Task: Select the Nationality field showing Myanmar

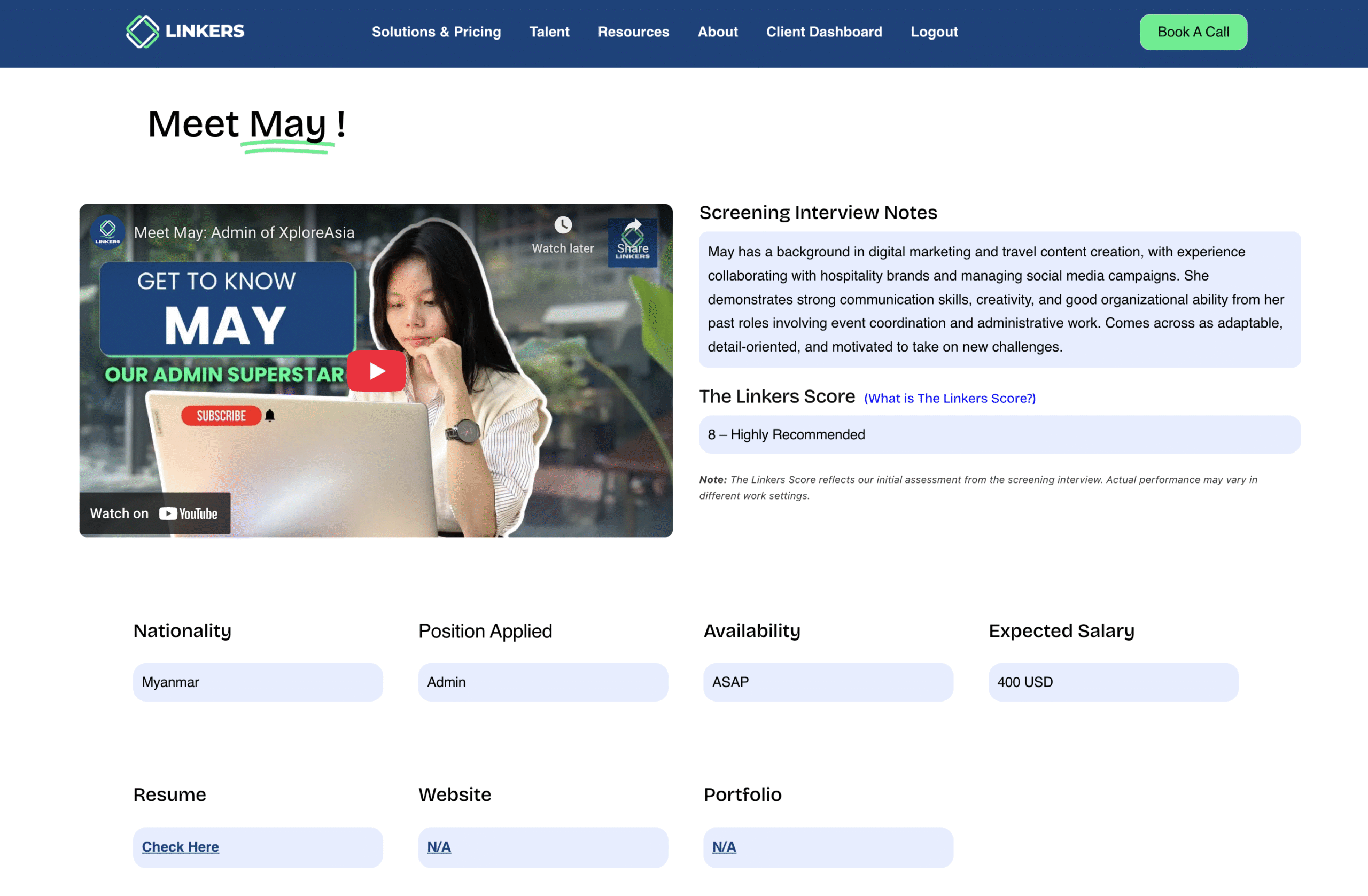Action: click(258, 682)
